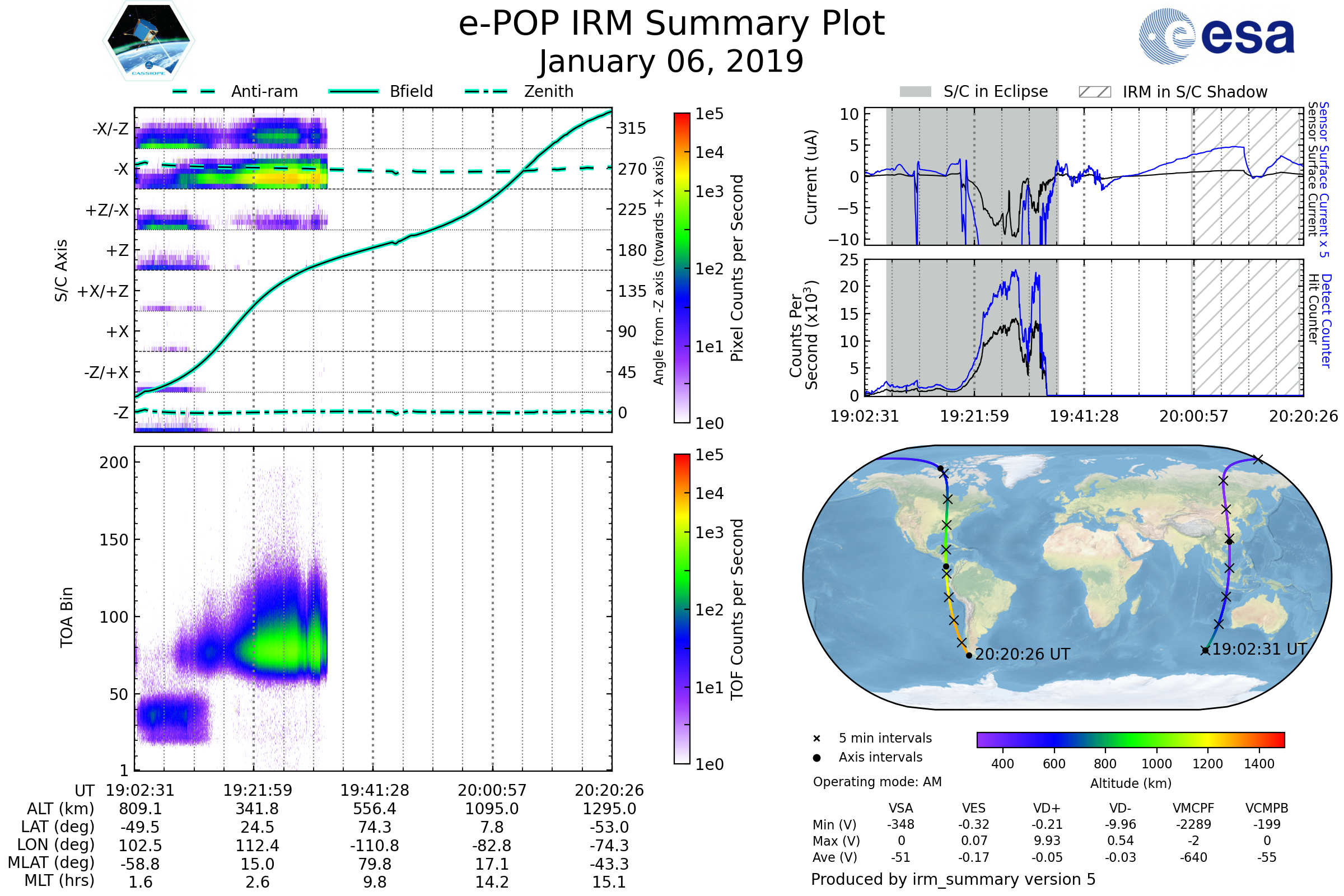Click the 20:20:26 UT label on map

[1023, 654]
